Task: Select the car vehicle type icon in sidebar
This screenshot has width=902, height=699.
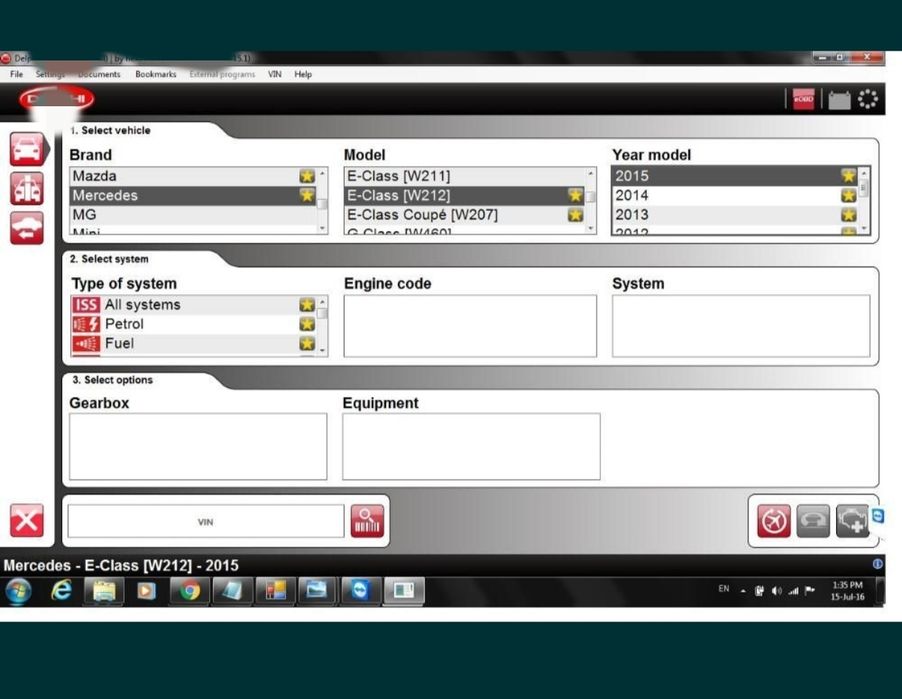Action: (27, 150)
